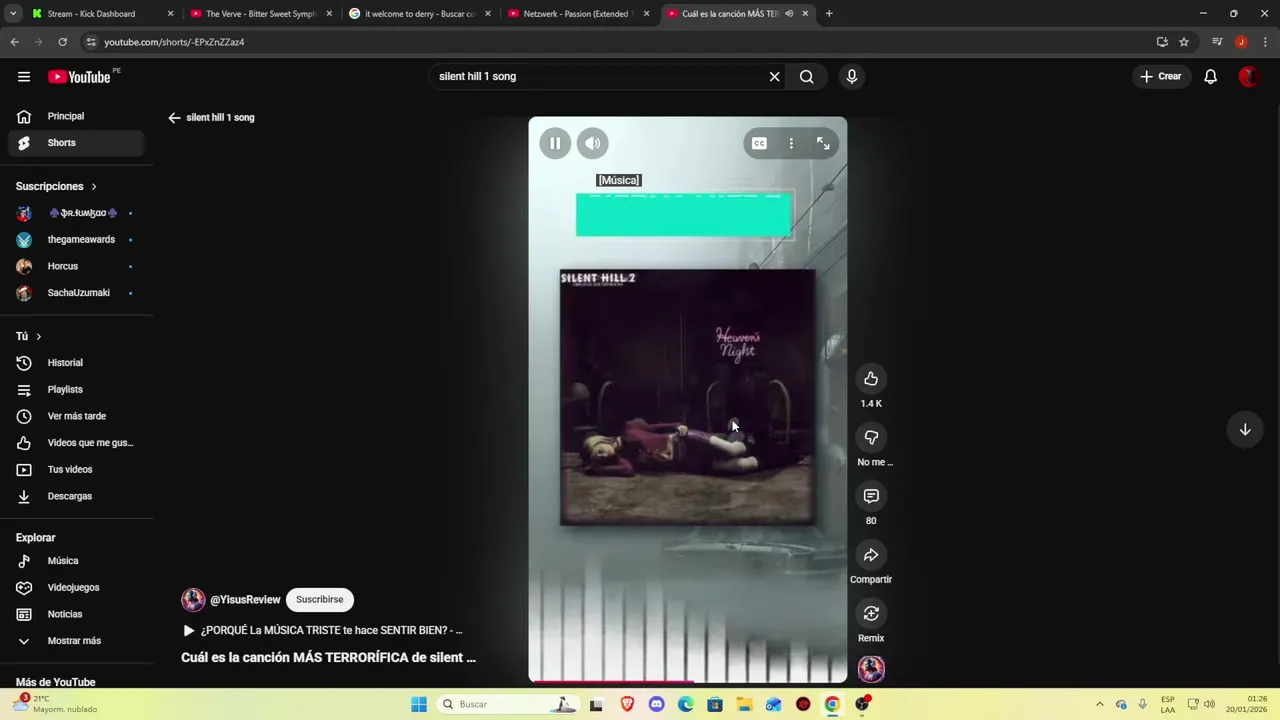The width and height of the screenshot is (1280, 720).
Task: Open the @YisusReview channel link
Action: point(245,600)
